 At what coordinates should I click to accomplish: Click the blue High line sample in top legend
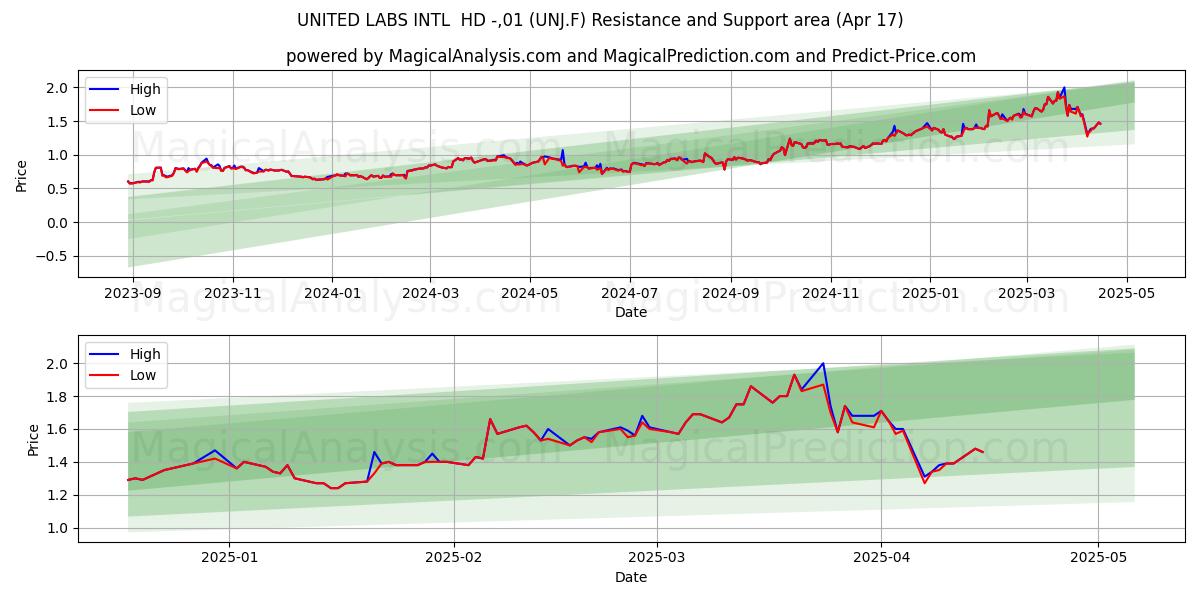click(105, 89)
